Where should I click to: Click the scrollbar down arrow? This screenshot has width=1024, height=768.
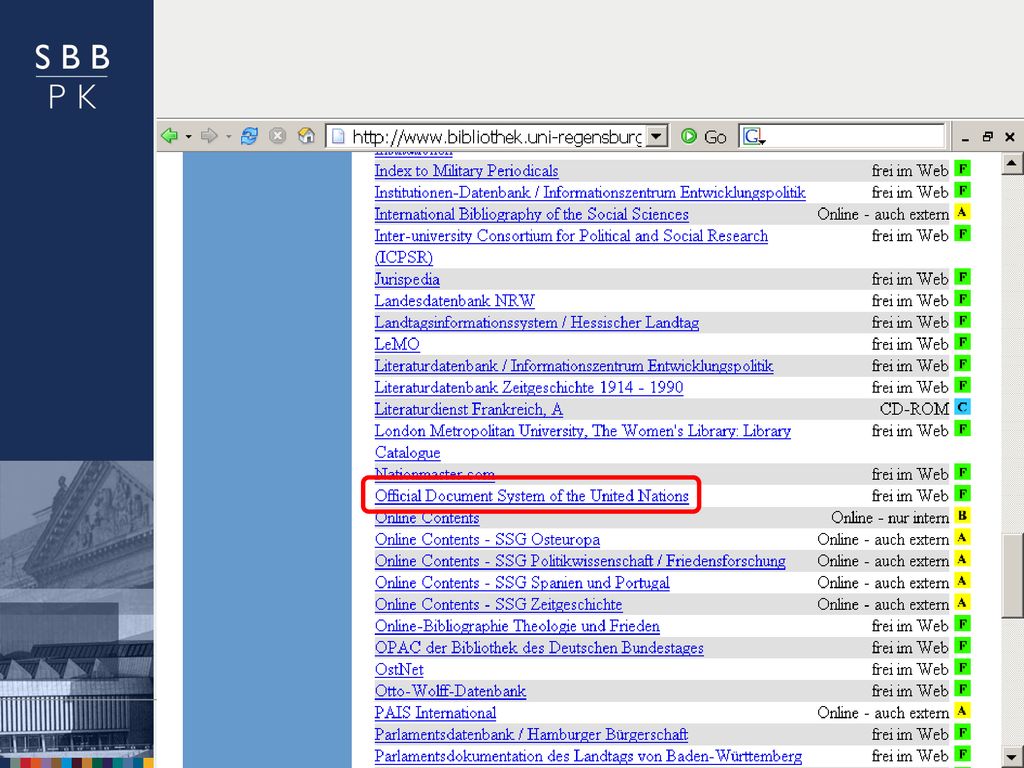1012,756
